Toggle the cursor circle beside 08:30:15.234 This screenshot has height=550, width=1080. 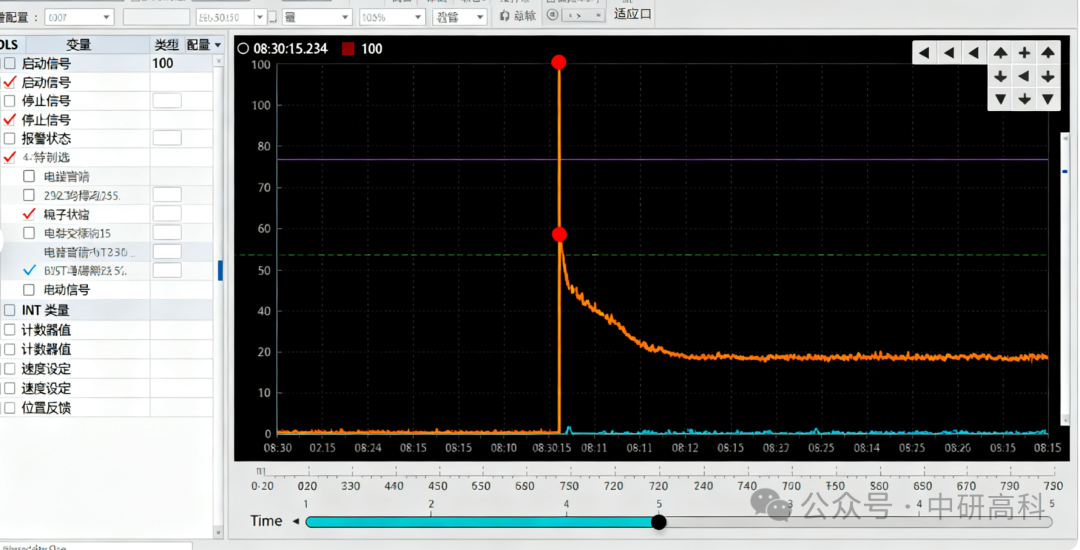(242, 48)
